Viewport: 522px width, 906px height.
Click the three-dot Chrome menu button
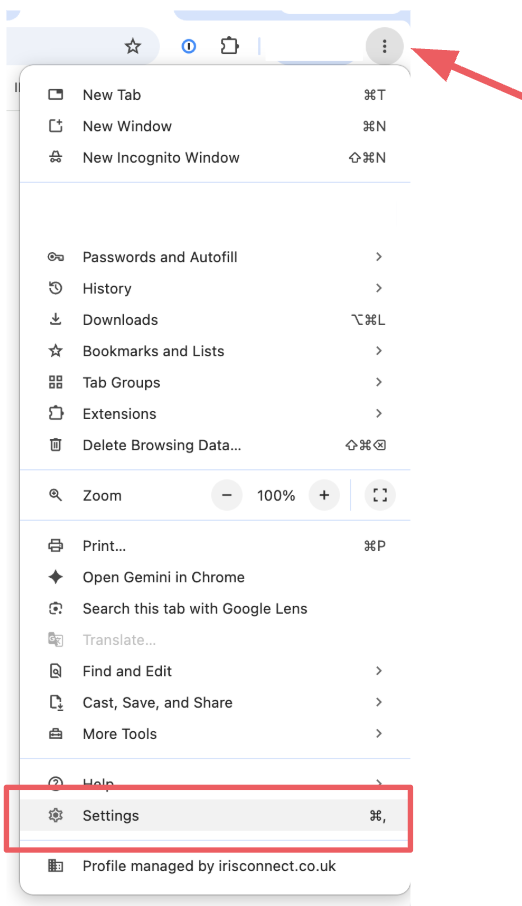pos(384,46)
